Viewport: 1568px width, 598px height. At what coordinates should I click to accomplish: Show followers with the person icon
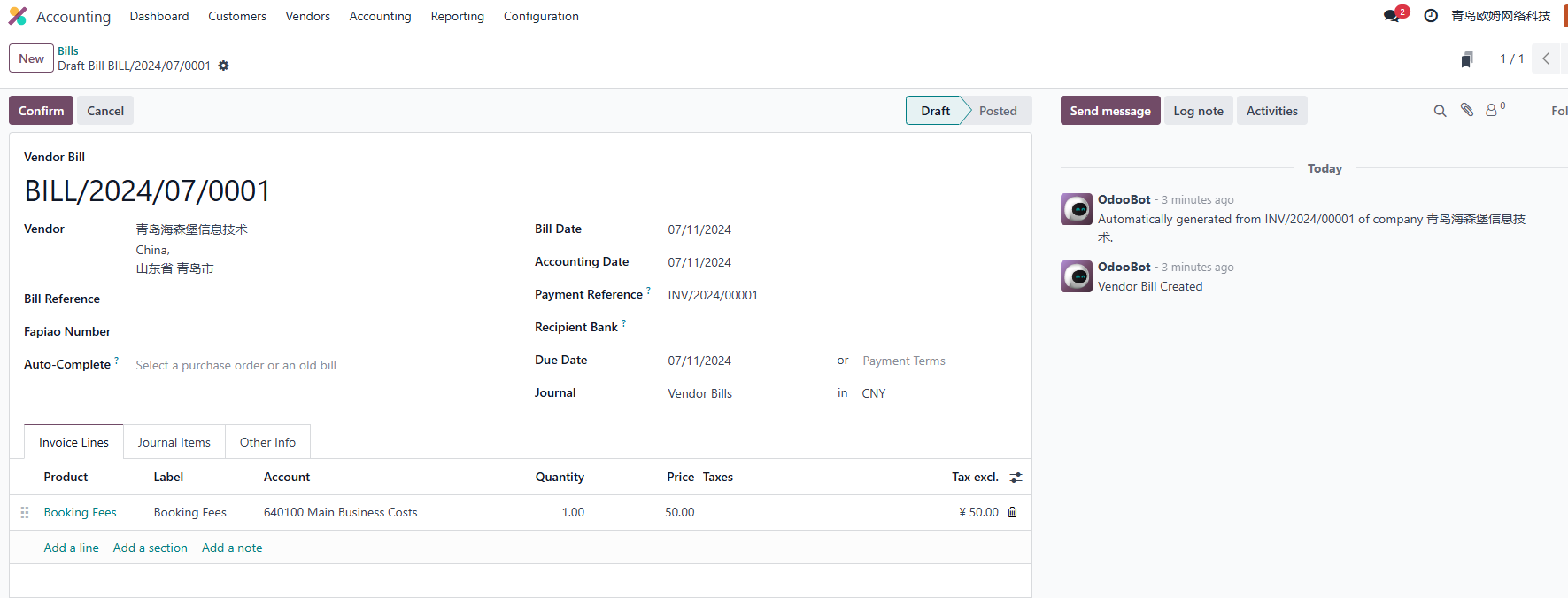pyautogui.click(x=1492, y=110)
